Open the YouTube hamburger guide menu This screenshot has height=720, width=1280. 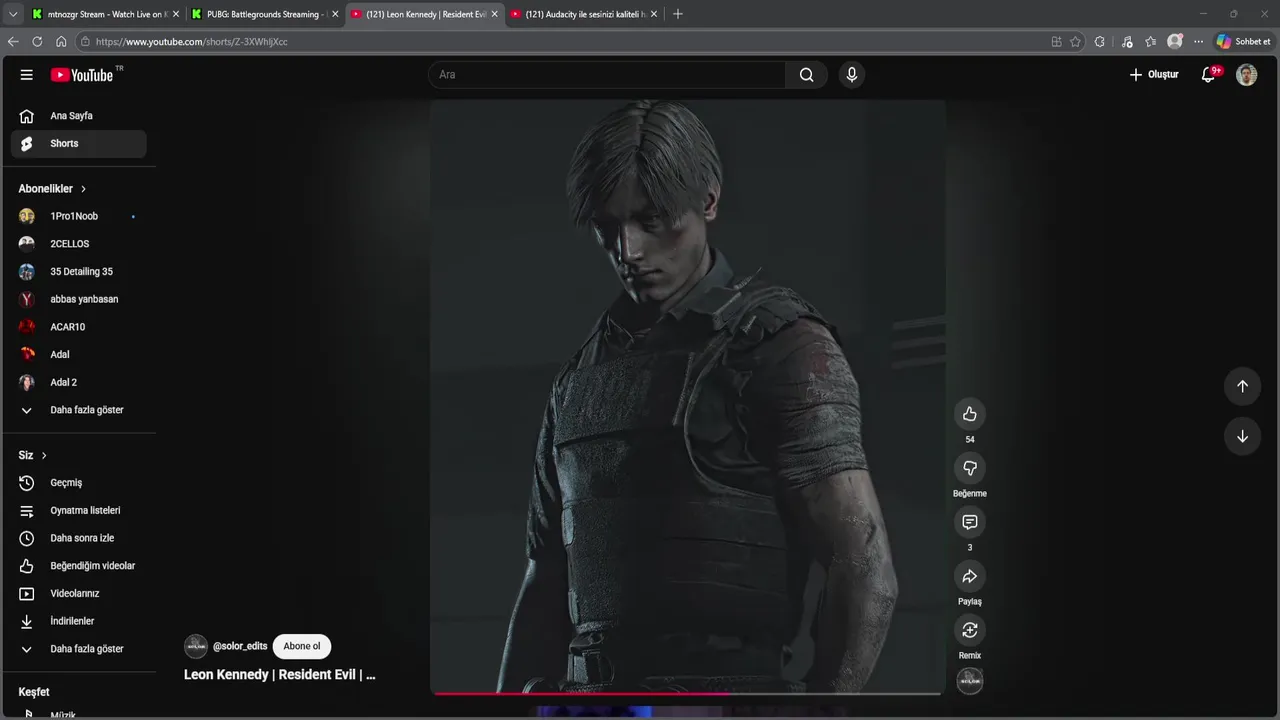(x=27, y=75)
